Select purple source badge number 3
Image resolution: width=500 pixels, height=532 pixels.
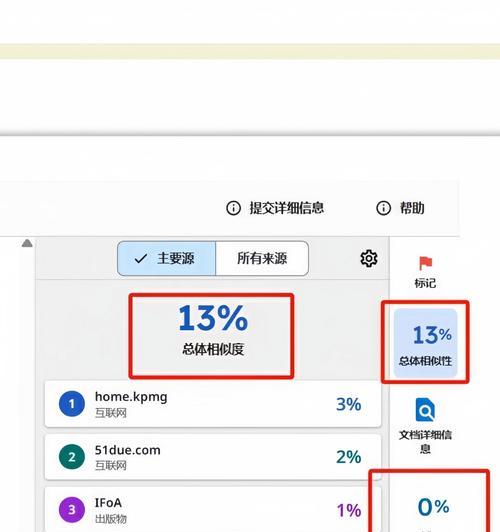click(72, 510)
